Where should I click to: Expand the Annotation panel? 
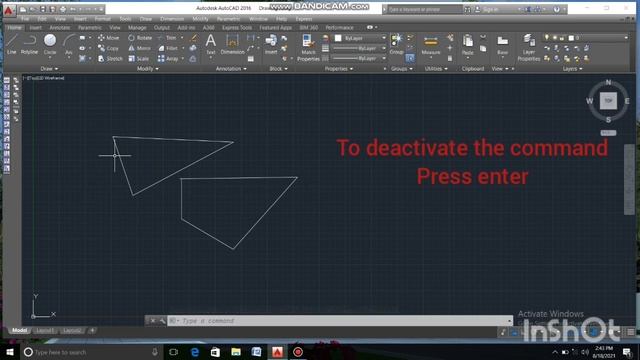(x=231, y=69)
